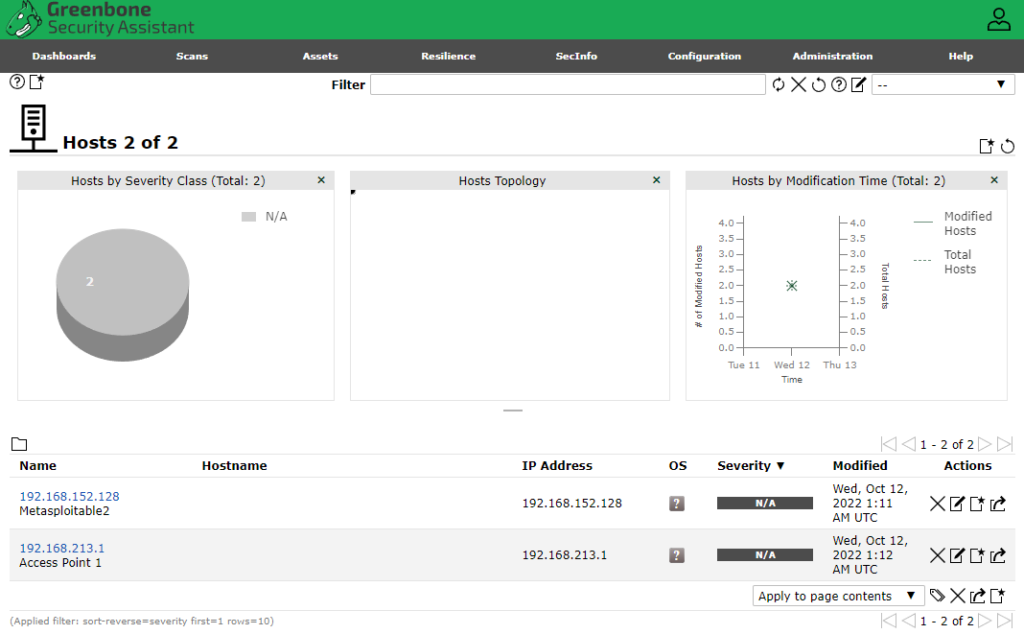This screenshot has width=1024, height=634.
Task: Reset filter to default icon
Action: [x=818, y=85]
